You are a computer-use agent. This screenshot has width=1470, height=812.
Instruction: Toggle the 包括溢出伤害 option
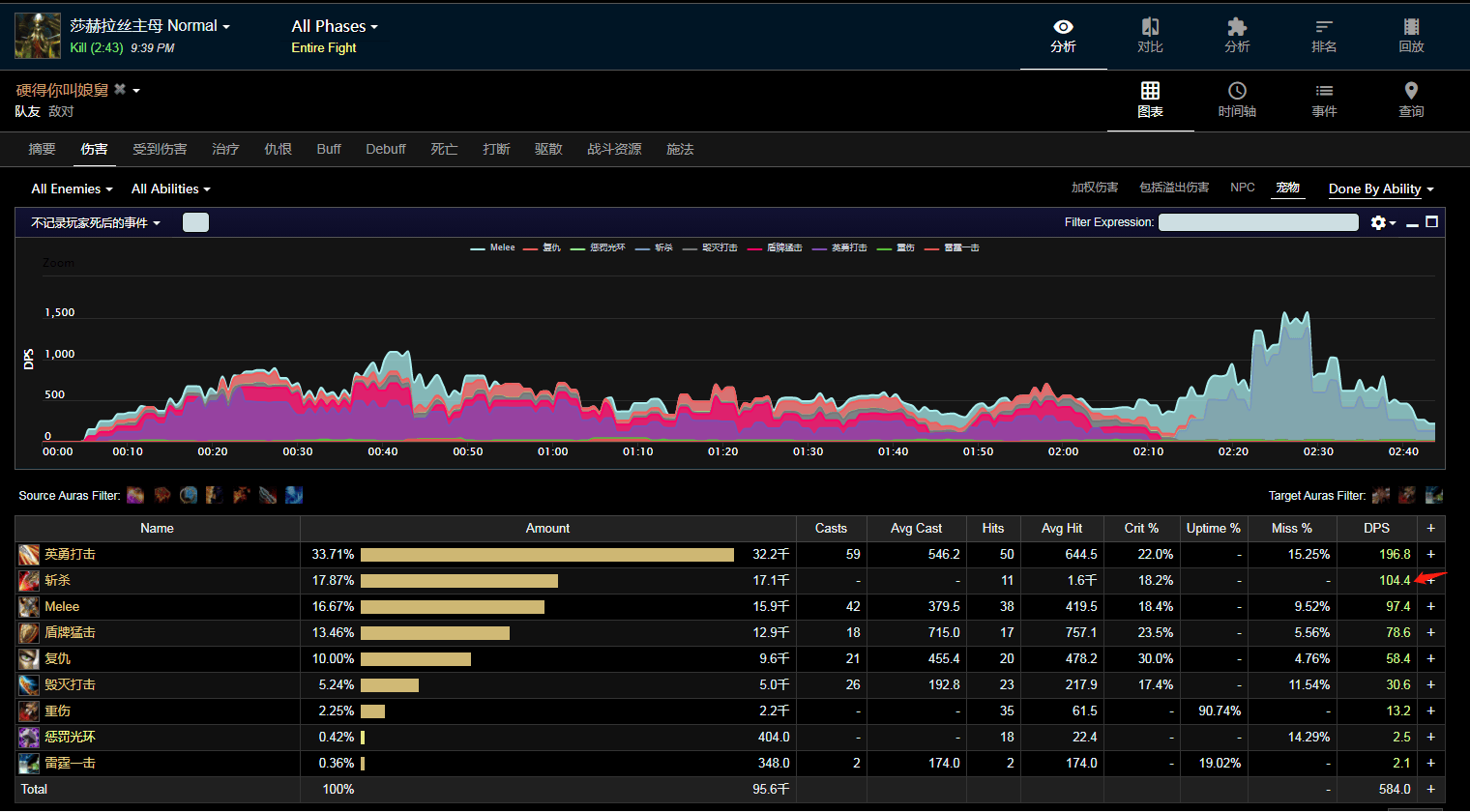(1174, 188)
